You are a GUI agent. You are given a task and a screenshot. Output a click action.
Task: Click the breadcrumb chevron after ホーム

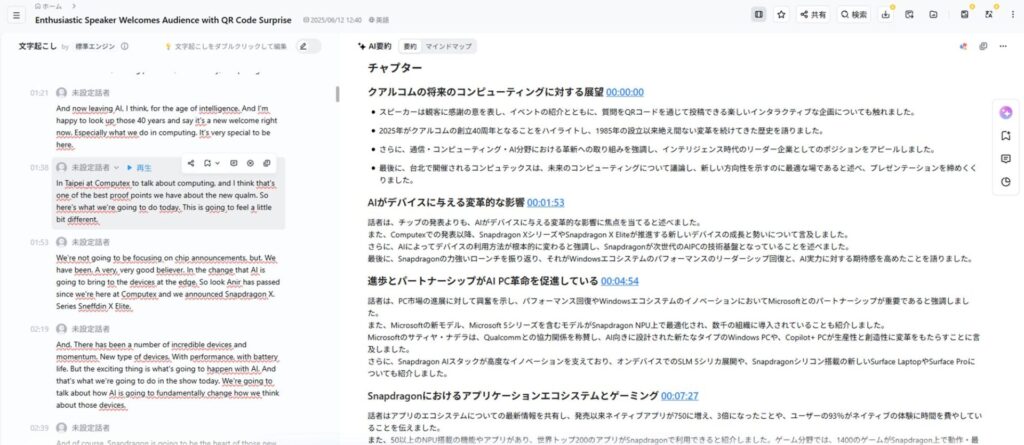pyautogui.click(x=74, y=6)
